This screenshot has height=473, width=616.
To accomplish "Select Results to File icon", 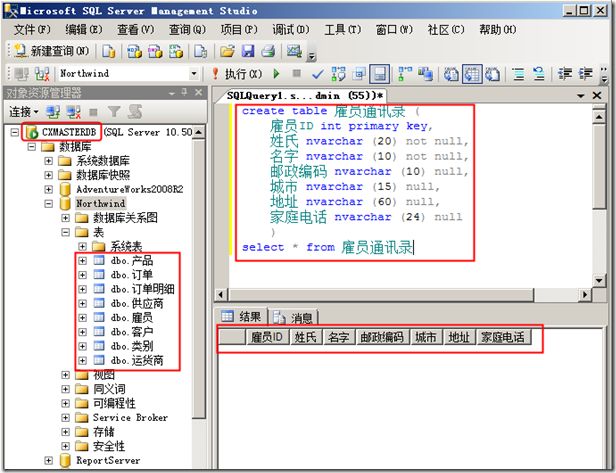I will (493, 74).
